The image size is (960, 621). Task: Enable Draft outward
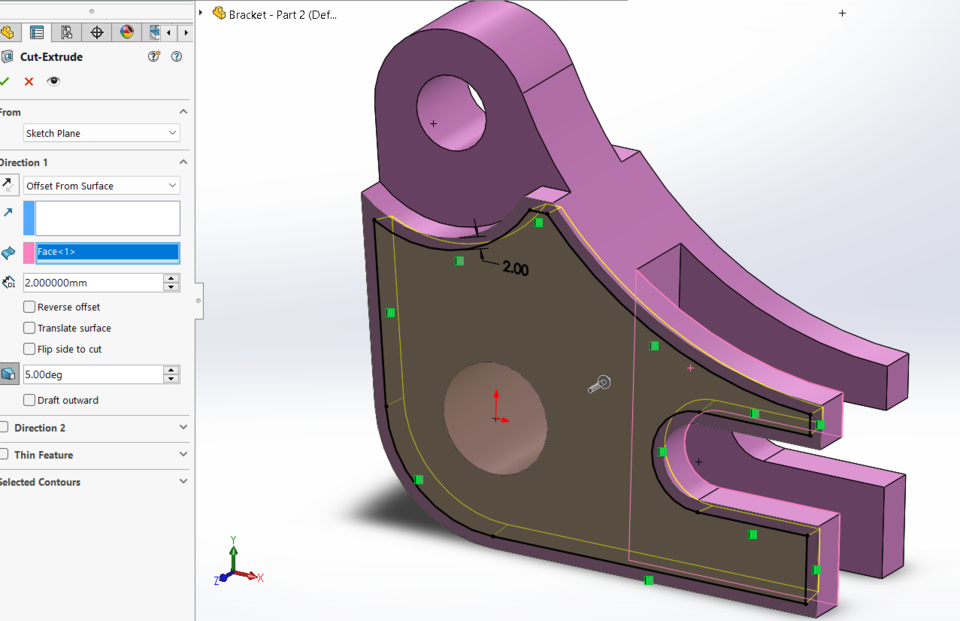click(x=28, y=399)
